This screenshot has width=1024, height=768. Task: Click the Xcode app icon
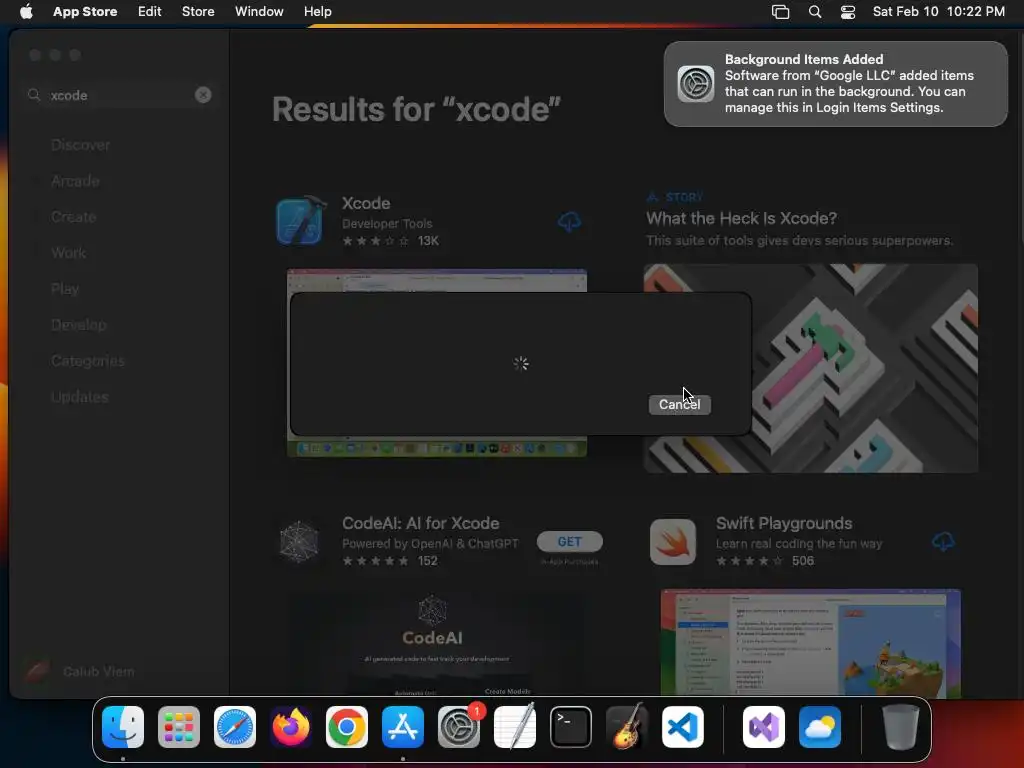click(300, 221)
